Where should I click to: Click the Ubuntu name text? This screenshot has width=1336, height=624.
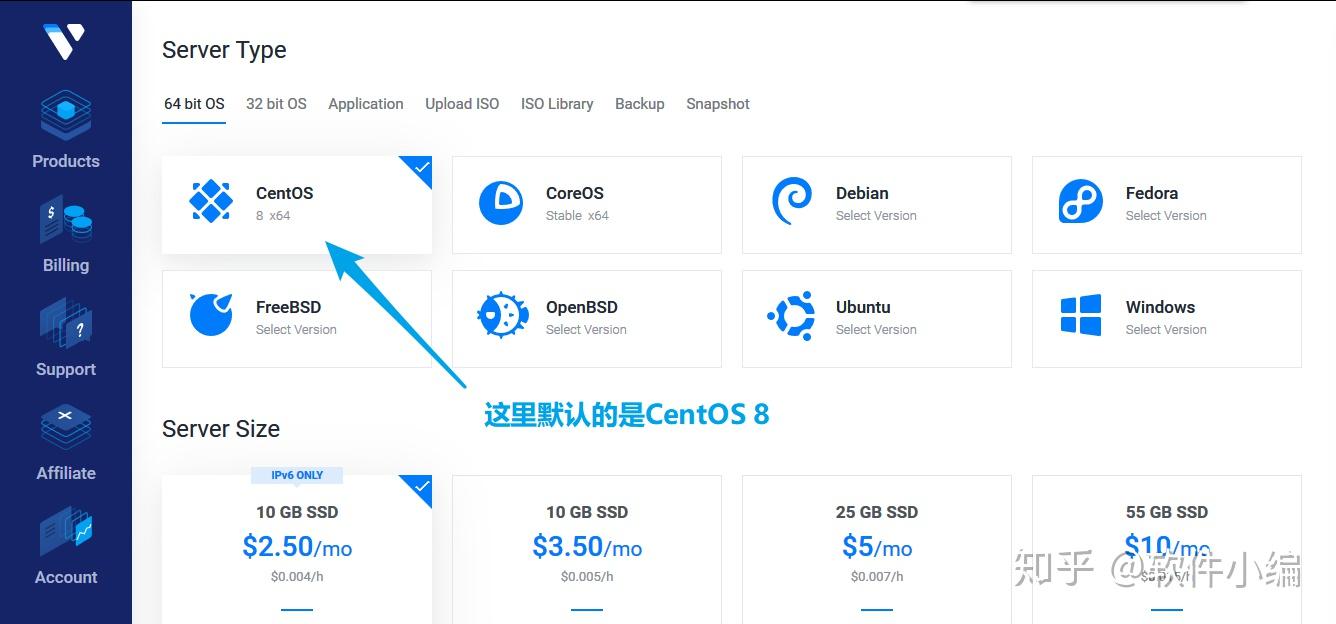click(863, 307)
